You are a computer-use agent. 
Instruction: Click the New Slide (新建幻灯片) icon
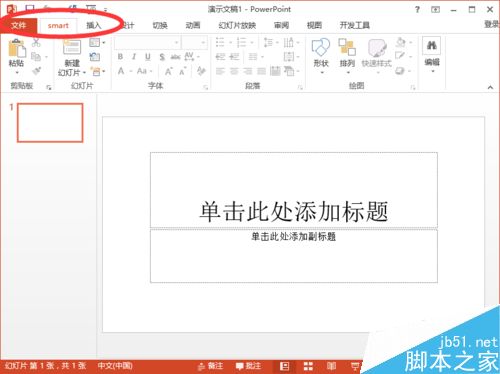[72, 47]
